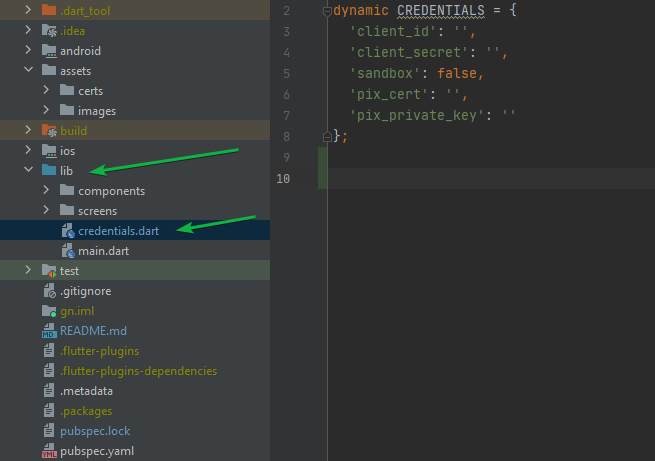Expand the certs folder
This screenshot has width=655, height=461.
[46, 90]
